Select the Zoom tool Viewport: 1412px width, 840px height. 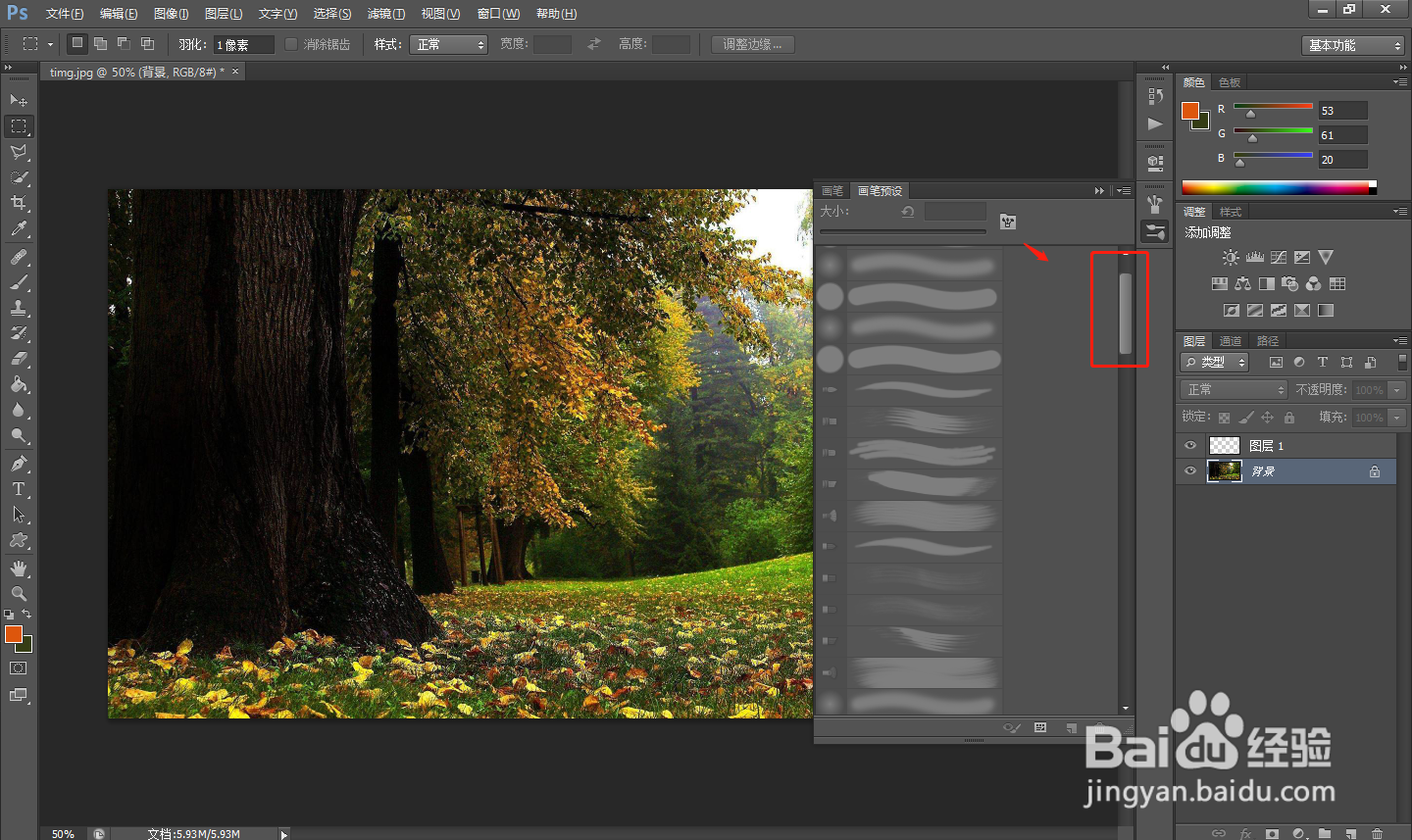pos(19,594)
